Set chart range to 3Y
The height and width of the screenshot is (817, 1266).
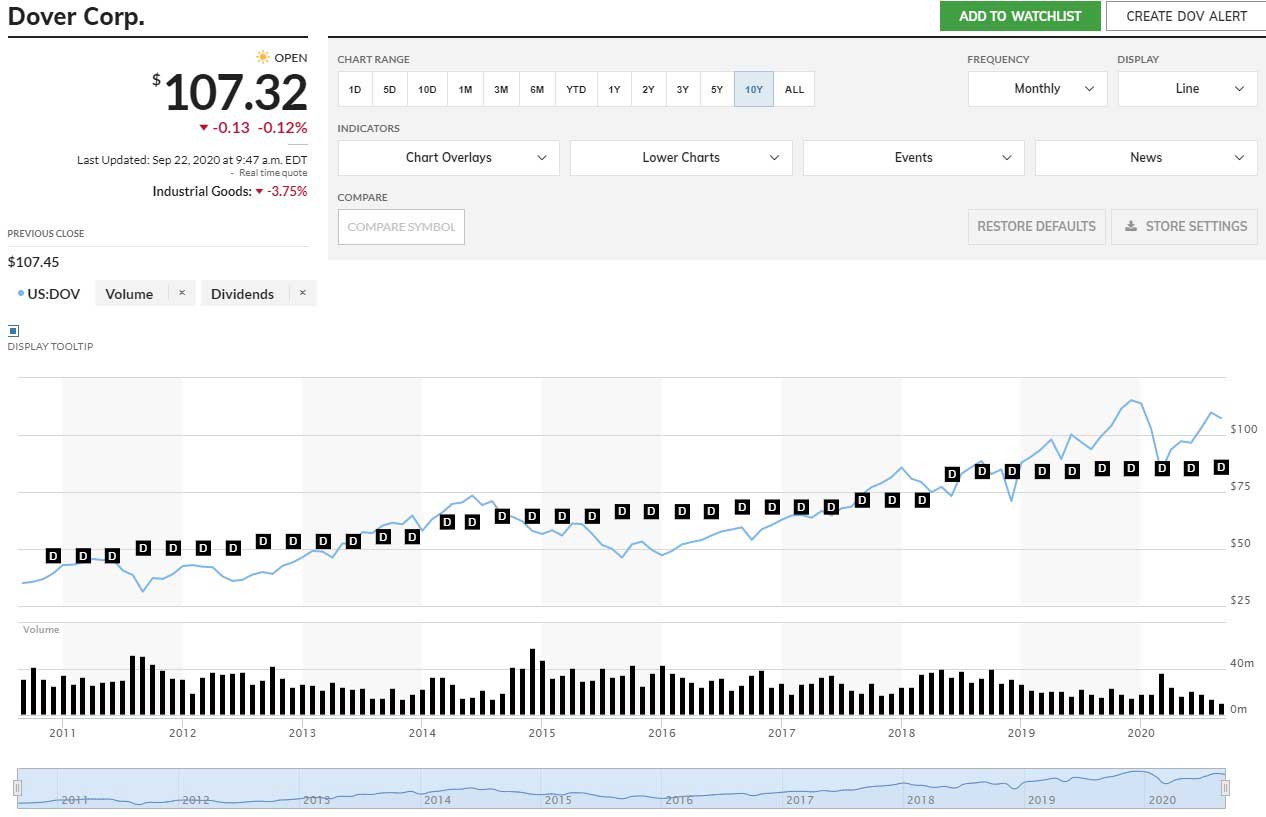pyautogui.click(x=682, y=89)
